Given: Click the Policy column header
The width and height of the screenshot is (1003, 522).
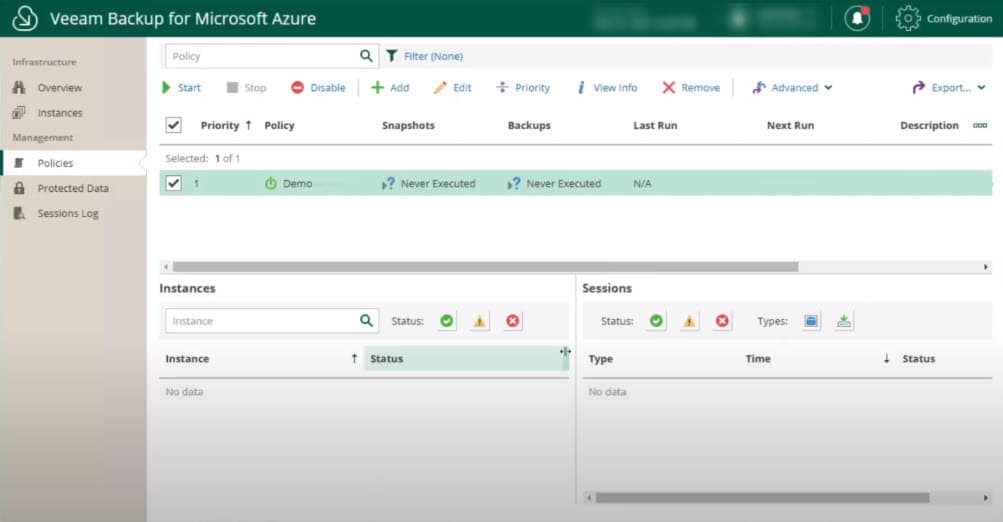Looking at the screenshot, I should [280, 125].
